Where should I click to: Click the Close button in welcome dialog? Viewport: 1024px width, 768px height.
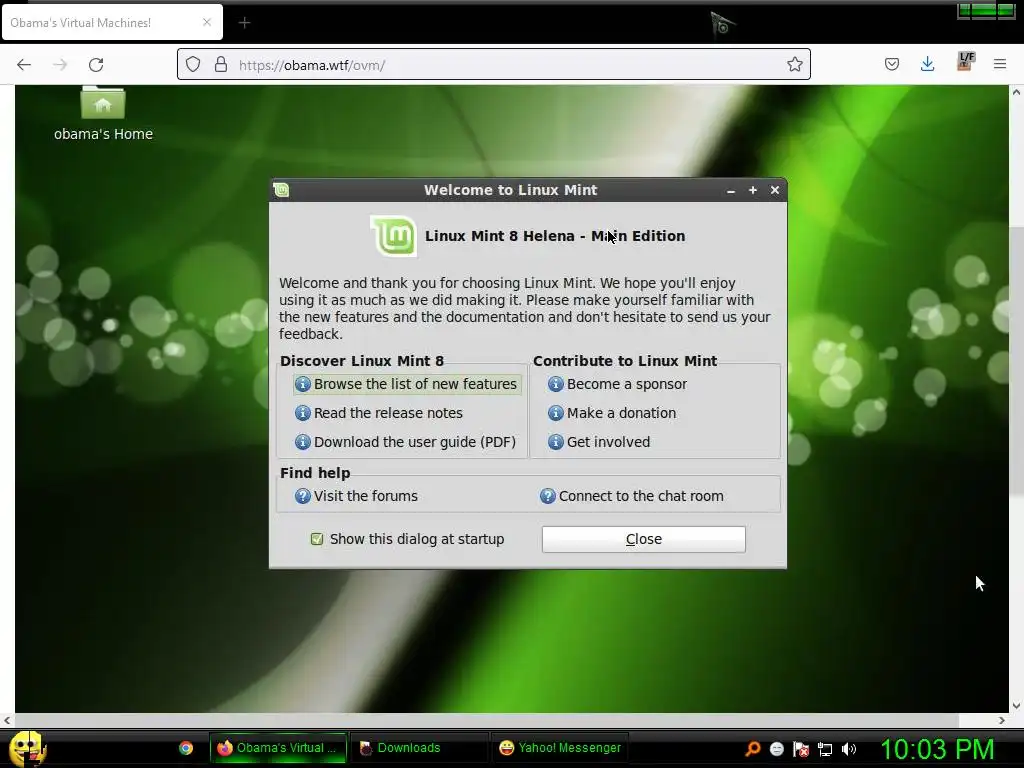(643, 539)
